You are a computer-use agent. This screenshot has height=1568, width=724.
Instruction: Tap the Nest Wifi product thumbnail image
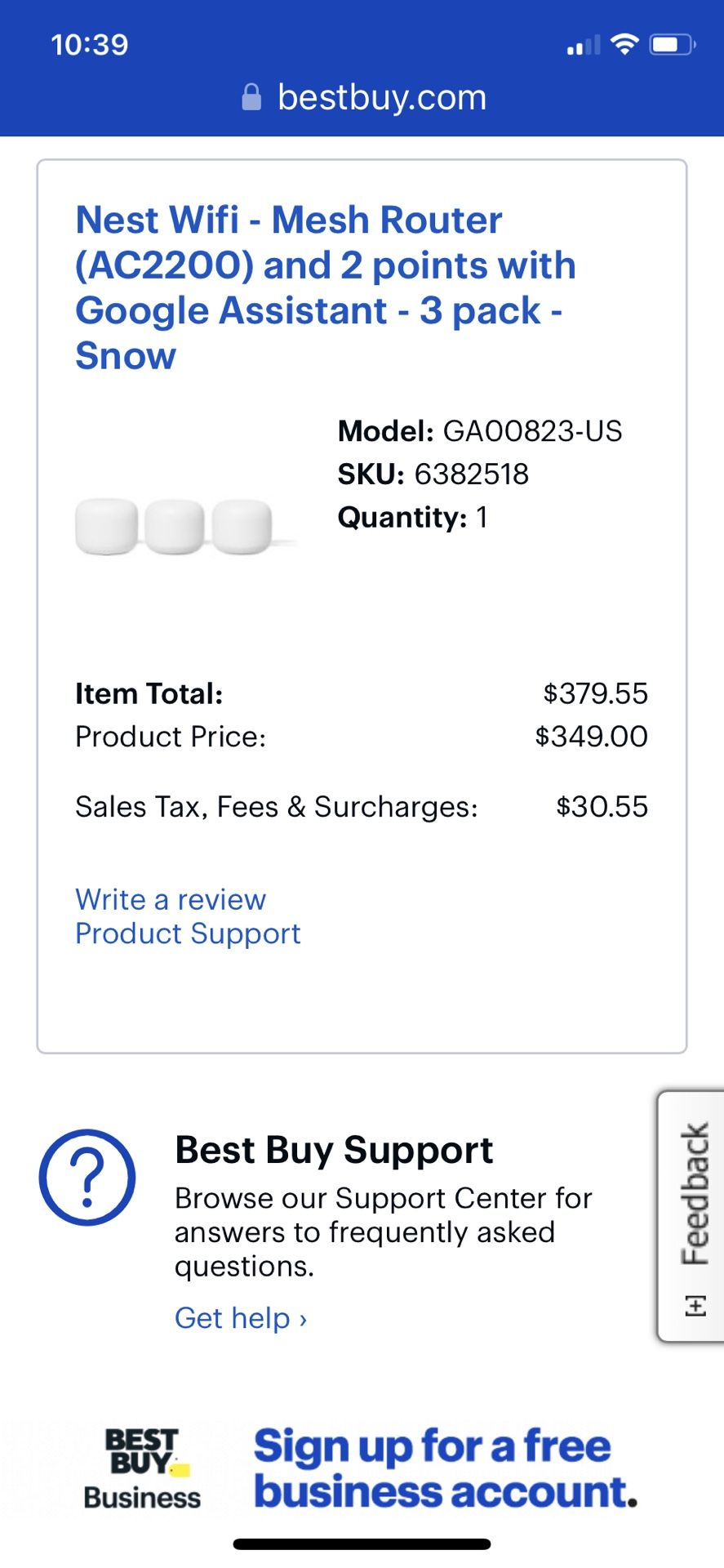click(x=174, y=525)
